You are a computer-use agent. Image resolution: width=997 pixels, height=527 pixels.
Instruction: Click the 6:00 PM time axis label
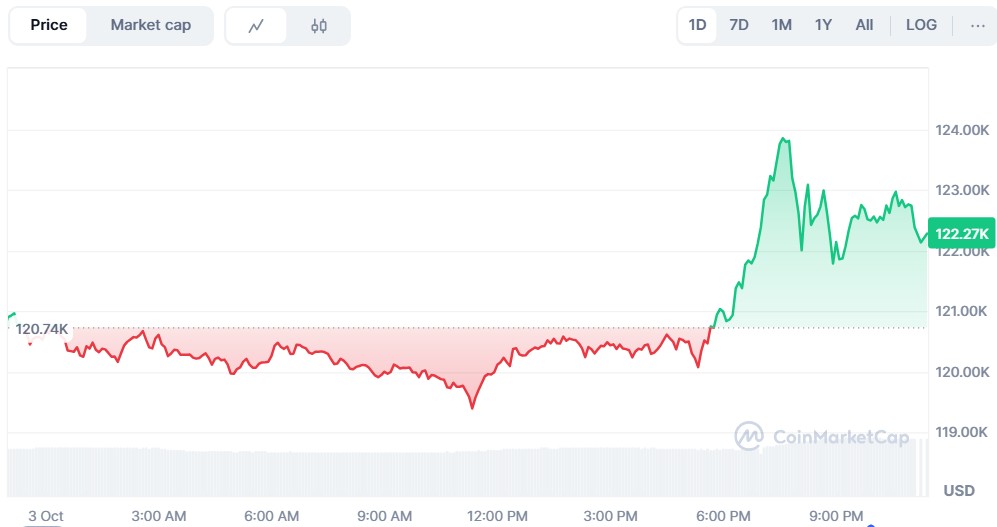pyautogui.click(x=723, y=516)
